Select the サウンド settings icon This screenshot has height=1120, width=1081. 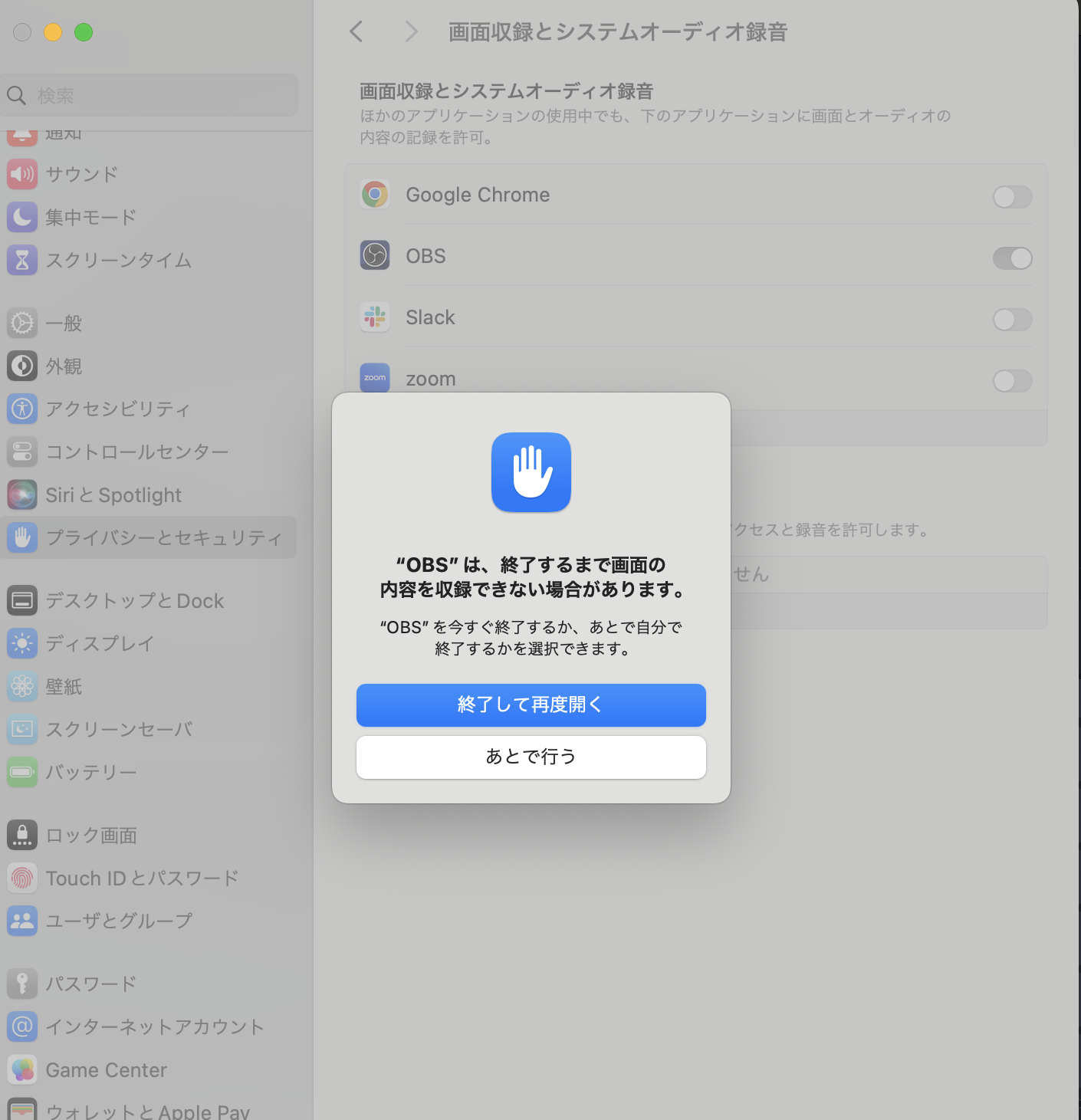click(x=21, y=174)
